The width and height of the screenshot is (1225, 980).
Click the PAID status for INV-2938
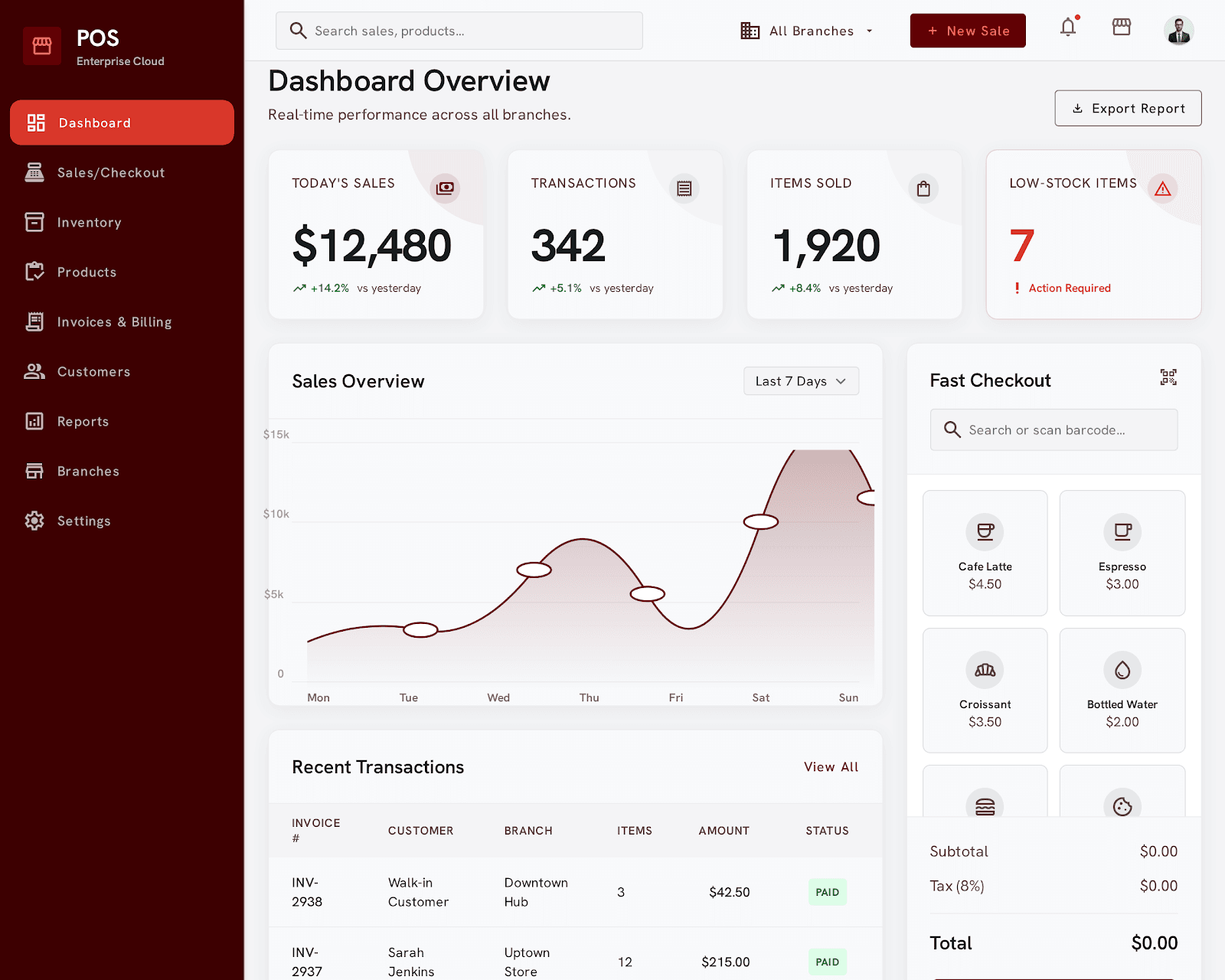827,892
